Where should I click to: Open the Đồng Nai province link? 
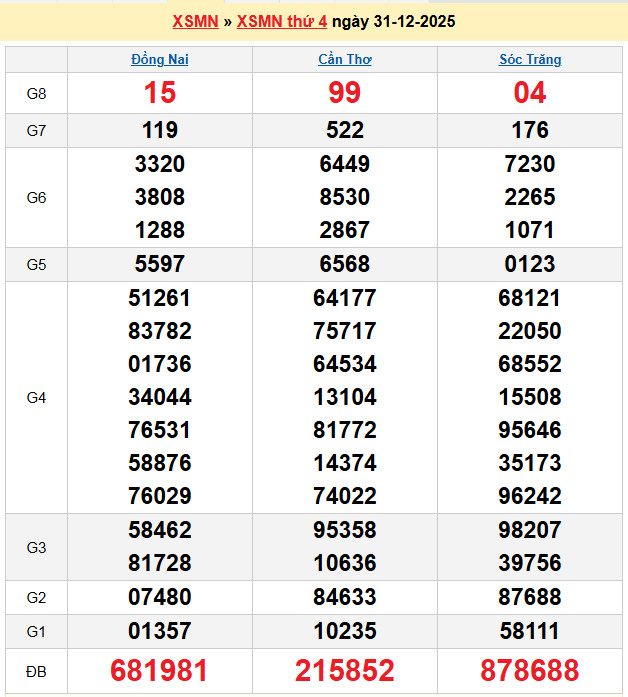pyautogui.click(x=160, y=59)
